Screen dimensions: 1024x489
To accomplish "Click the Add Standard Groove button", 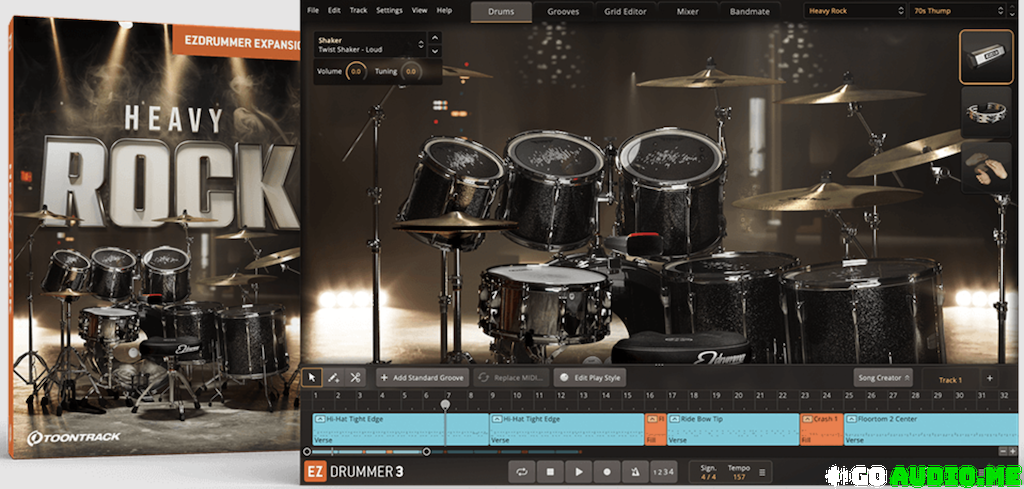I will (x=423, y=378).
